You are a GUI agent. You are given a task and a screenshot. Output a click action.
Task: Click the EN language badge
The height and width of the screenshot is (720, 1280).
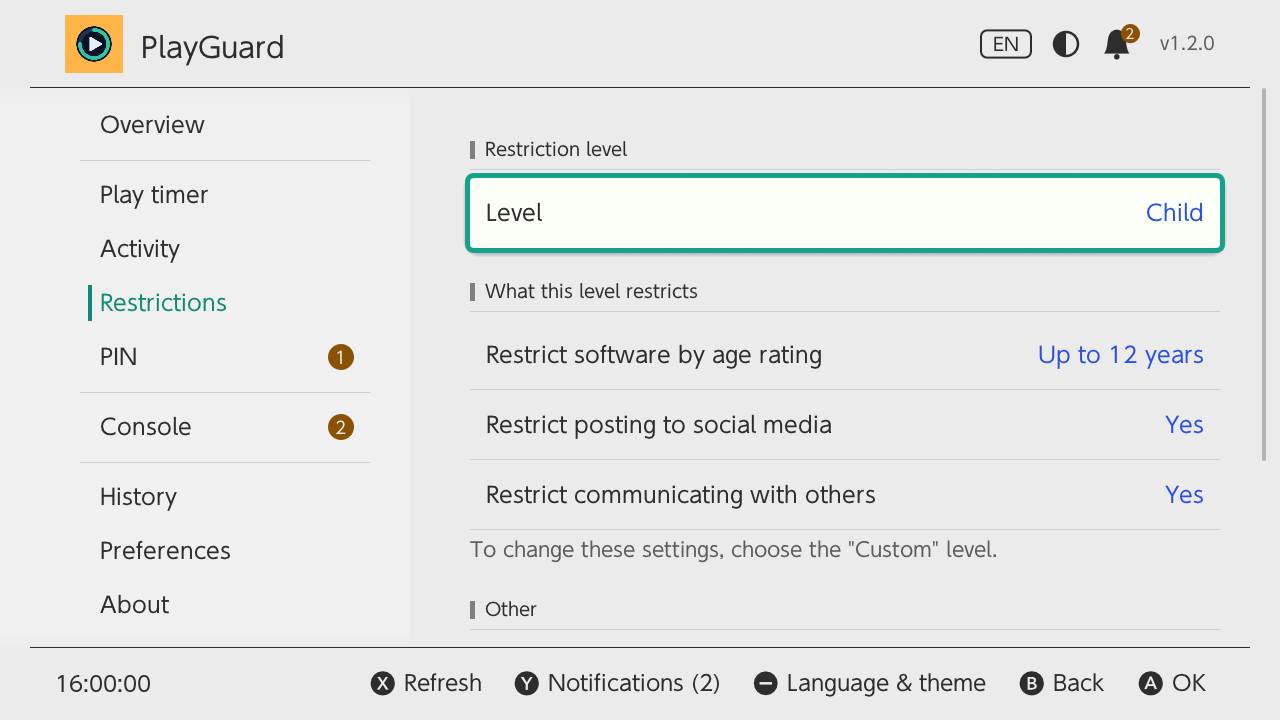tap(1006, 44)
